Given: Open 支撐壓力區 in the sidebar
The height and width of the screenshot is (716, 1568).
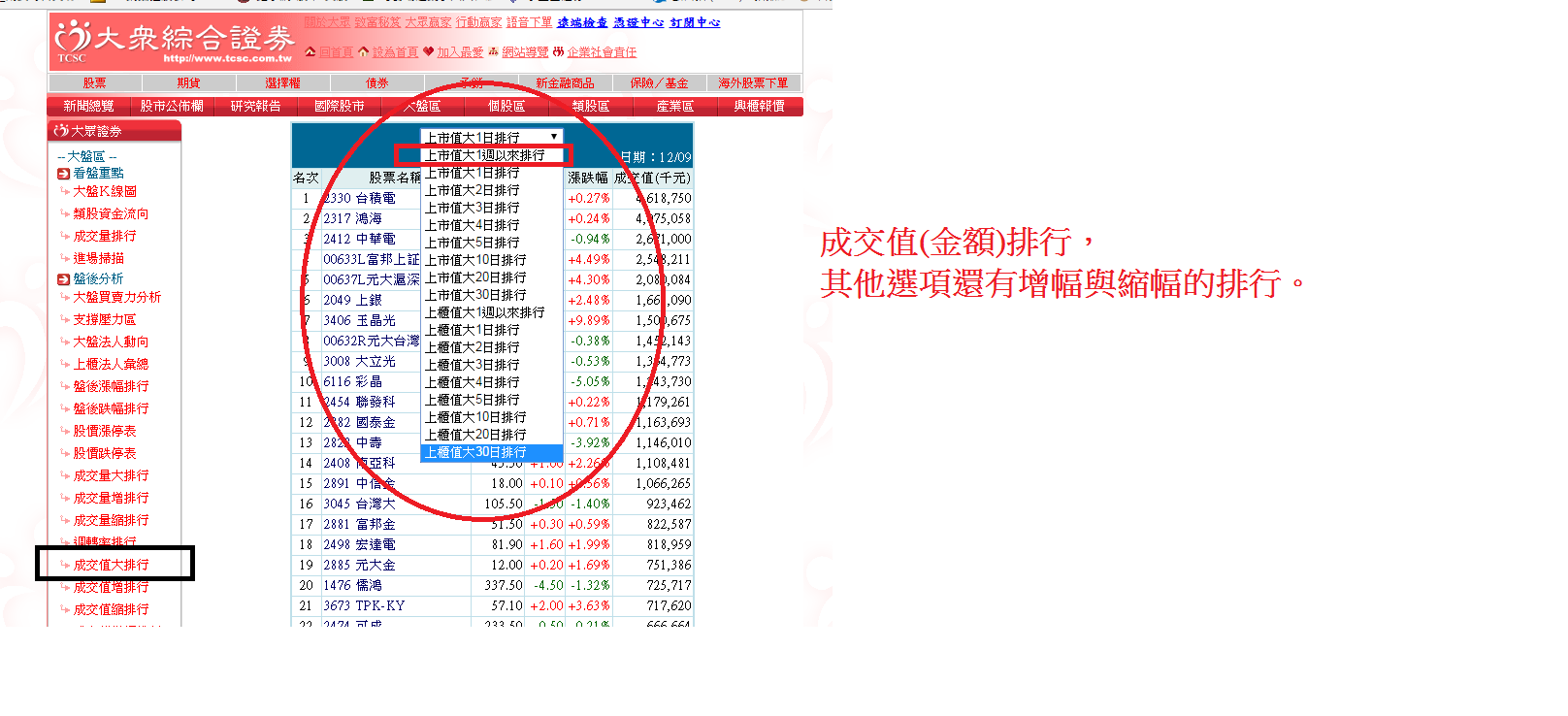Looking at the screenshot, I should [105, 319].
